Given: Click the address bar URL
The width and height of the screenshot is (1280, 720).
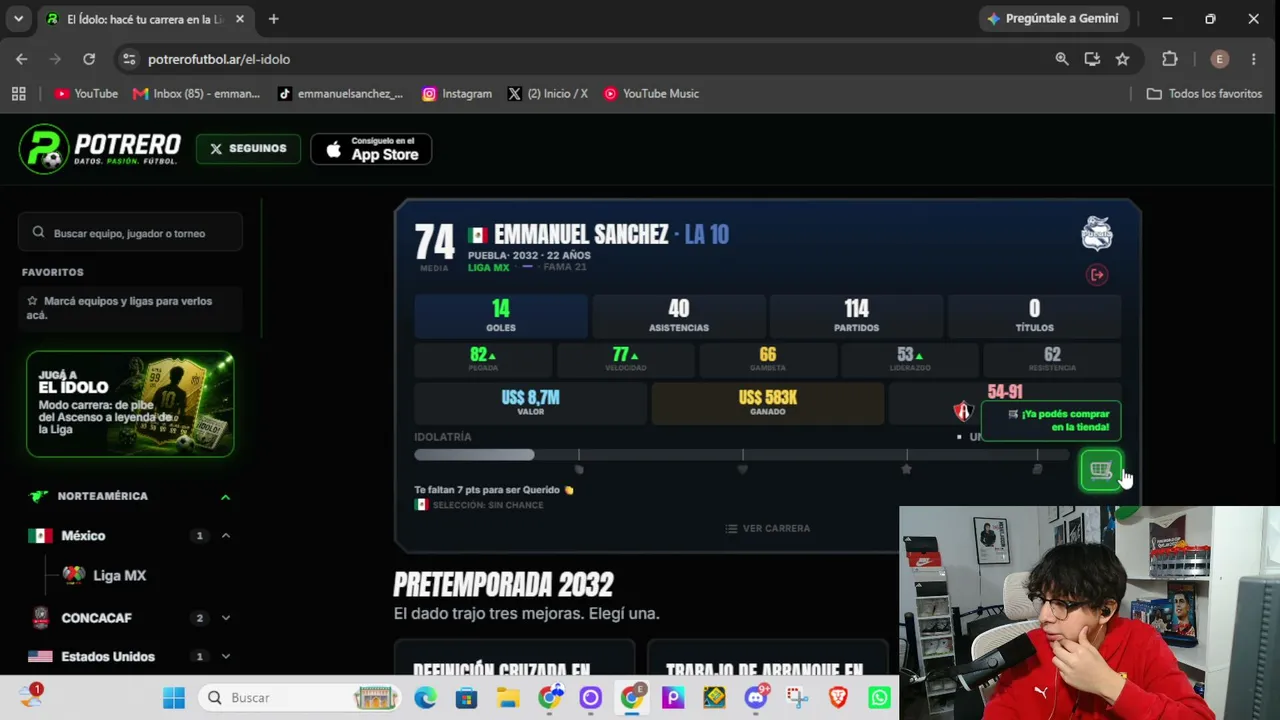Looking at the screenshot, I should (219, 59).
